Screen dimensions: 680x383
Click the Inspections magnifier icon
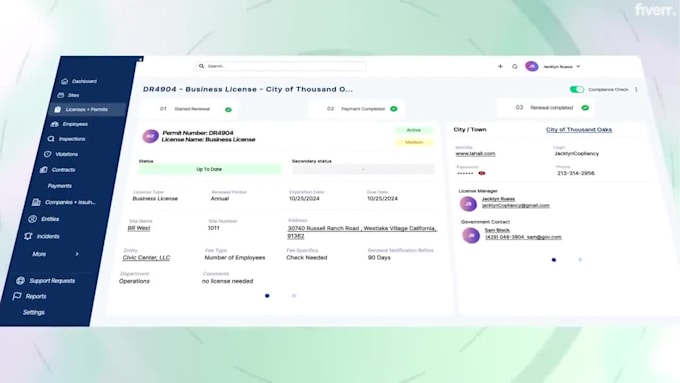[x=51, y=139]
